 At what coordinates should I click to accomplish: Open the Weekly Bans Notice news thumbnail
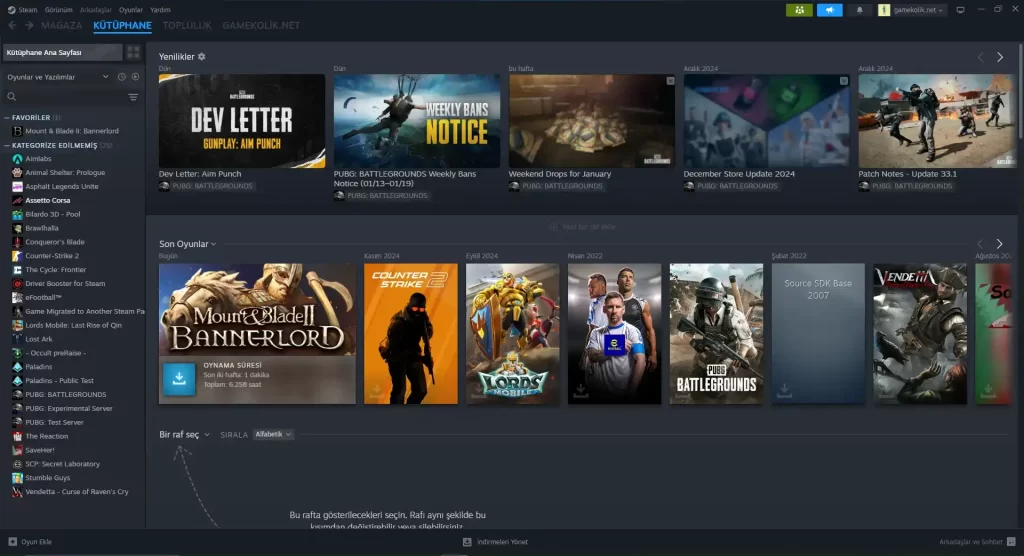pyautogui.click(x=417, y=121)
